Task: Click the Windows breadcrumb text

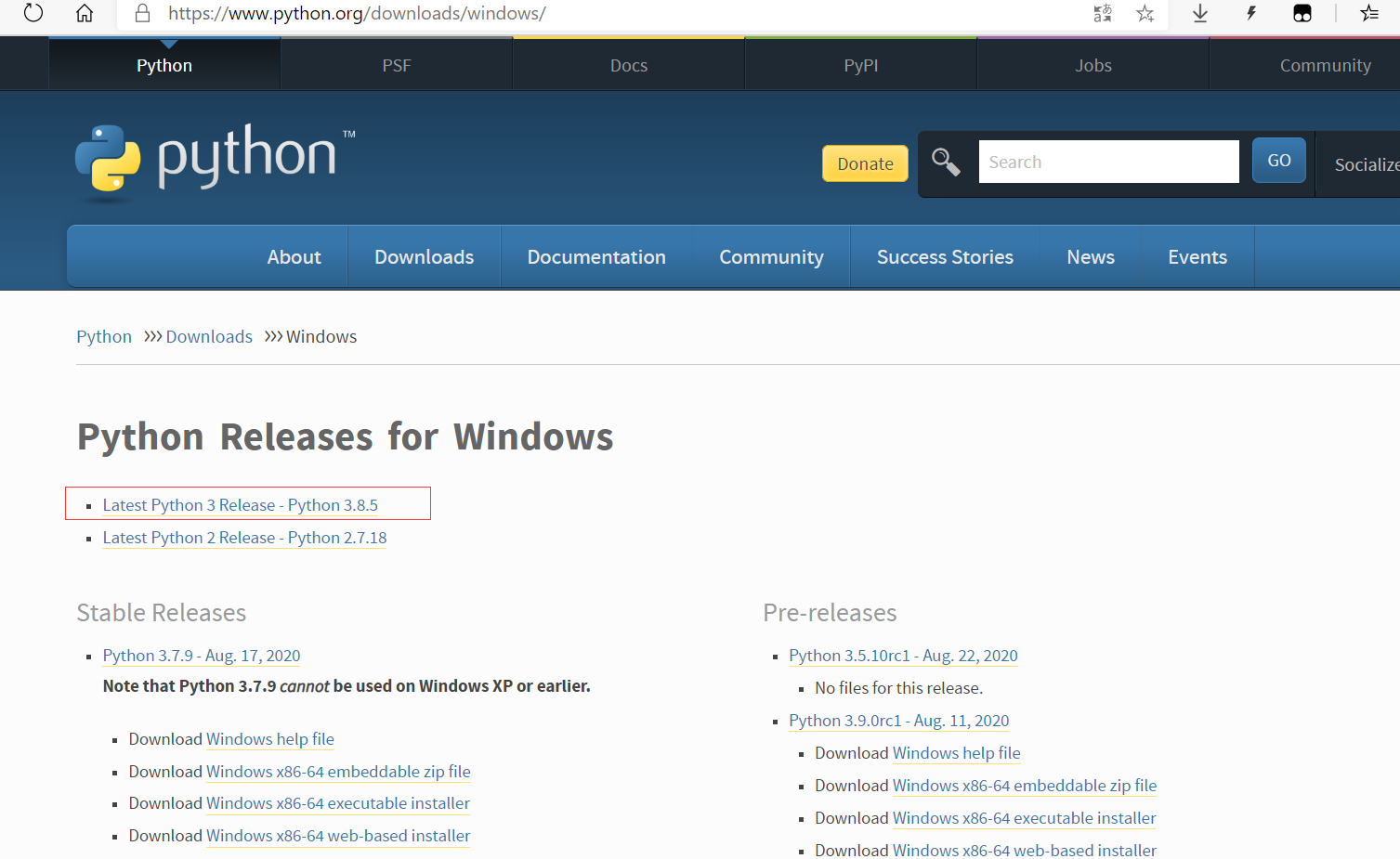Action: tap(321, 336)
